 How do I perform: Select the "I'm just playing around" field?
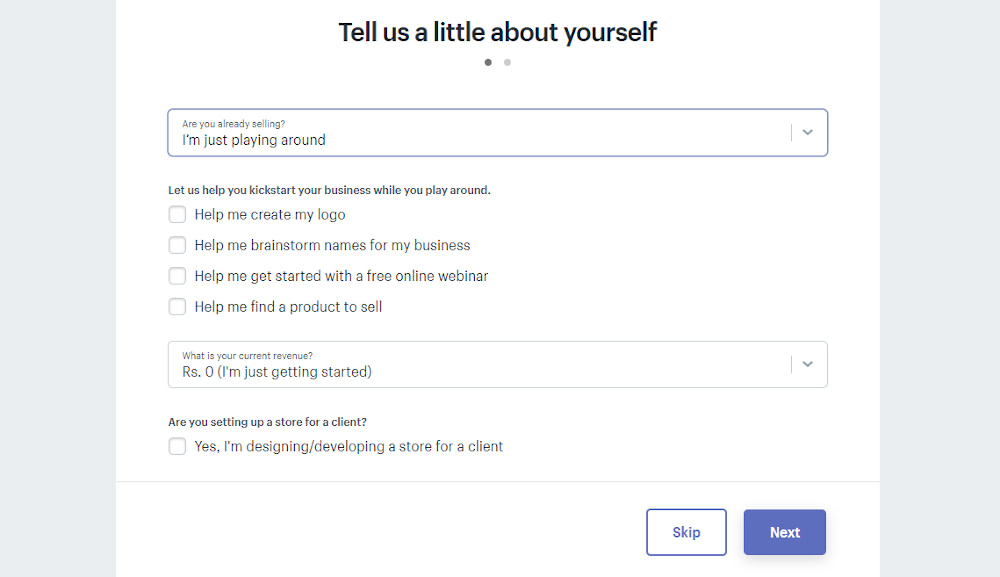(253, 140)
